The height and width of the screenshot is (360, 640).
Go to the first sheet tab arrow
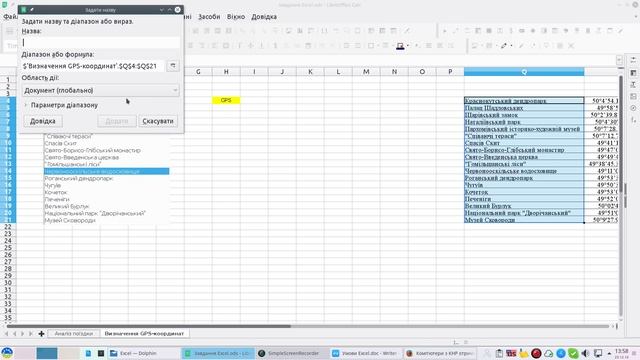(7, 334)
